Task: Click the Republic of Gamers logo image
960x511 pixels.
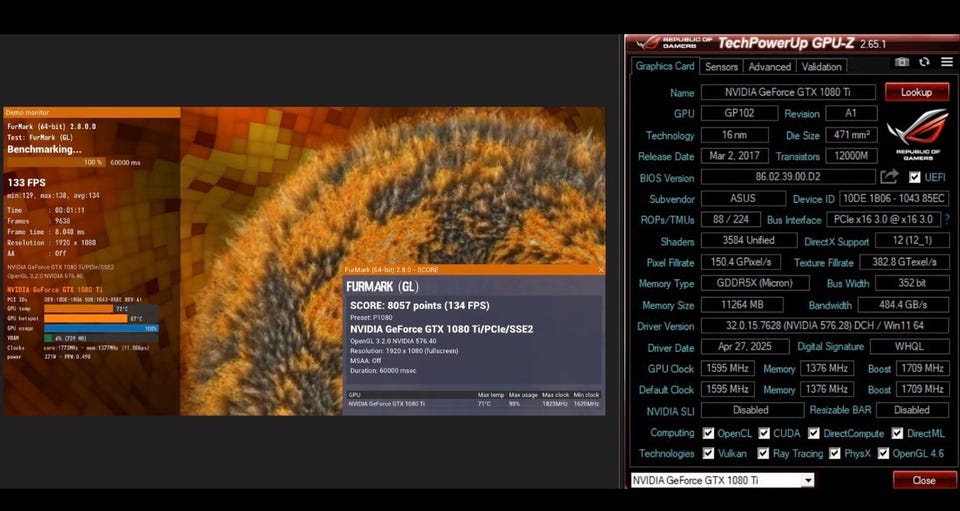Action: click(x=917, y=135)
